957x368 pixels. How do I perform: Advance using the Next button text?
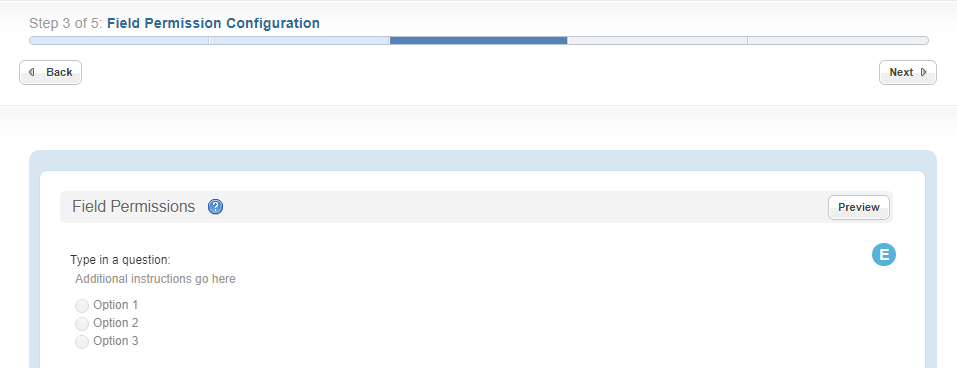[901, 72]
